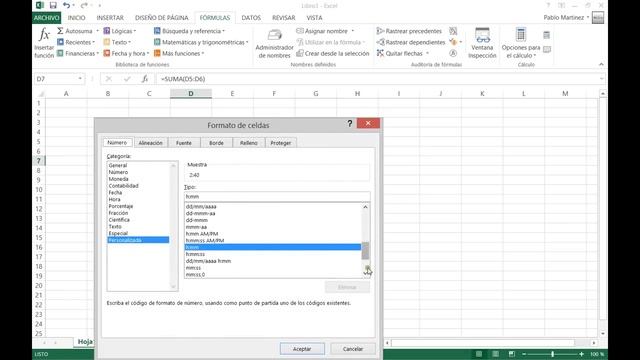Close the Formato de celdas dialog
640x360 pixels.
click(368, 123)
